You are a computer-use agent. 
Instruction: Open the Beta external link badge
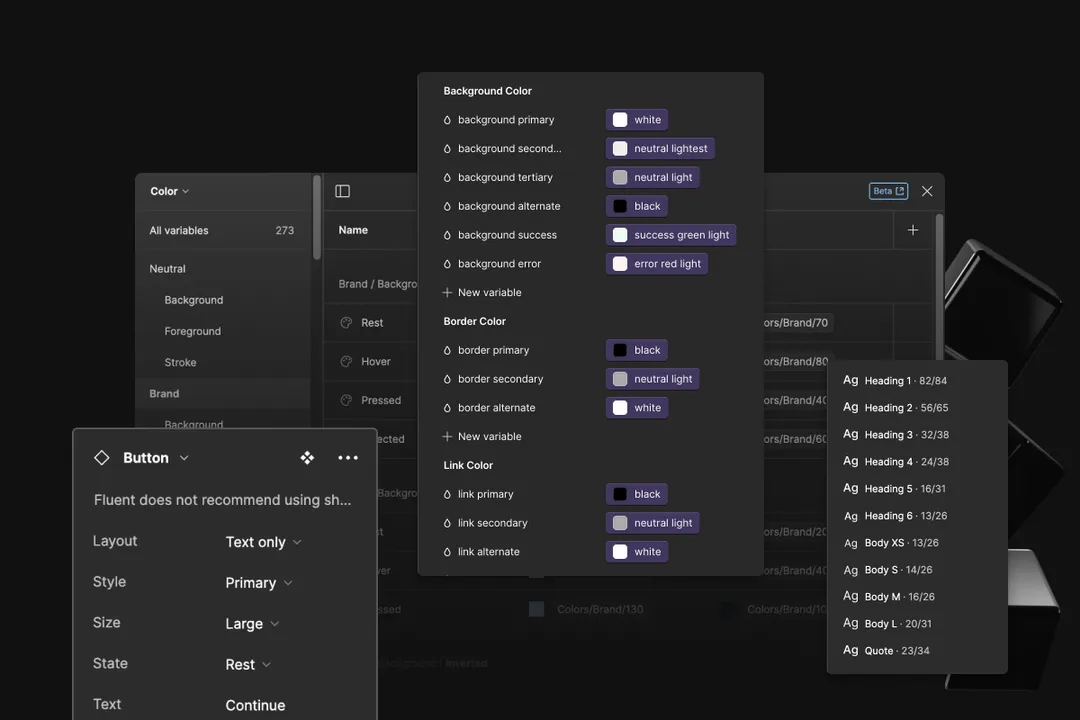click(888, 191)
